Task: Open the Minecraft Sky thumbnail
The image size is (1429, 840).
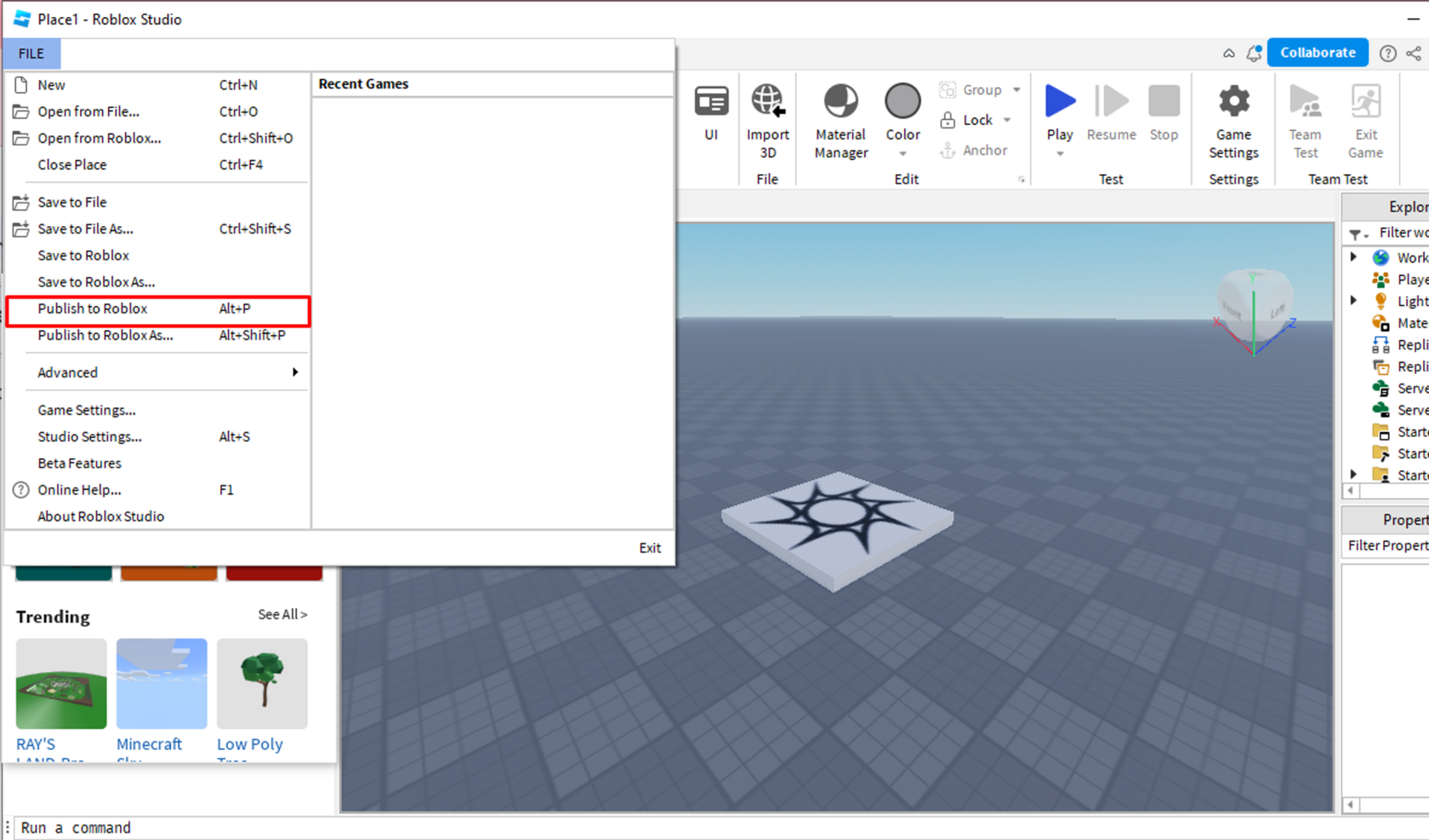Action: pos(162,684)
